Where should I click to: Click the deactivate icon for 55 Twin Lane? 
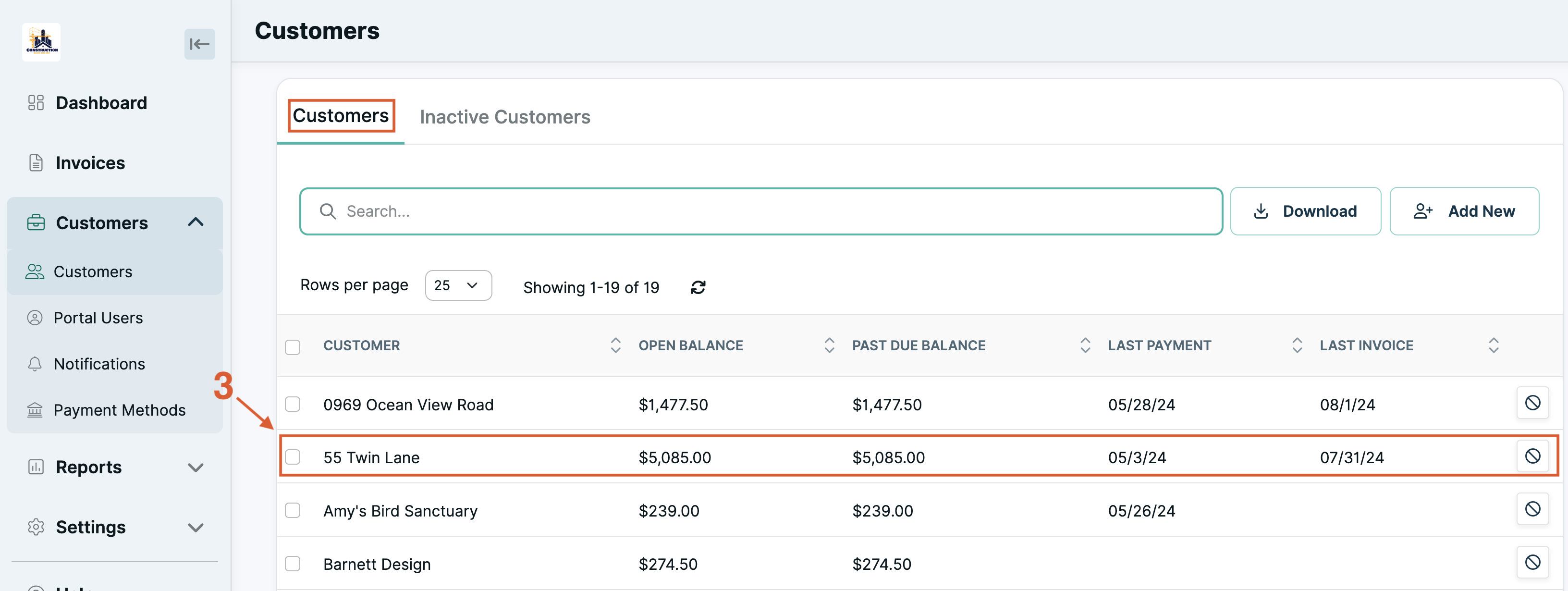pyautogui.click(x=1532, y=456)
